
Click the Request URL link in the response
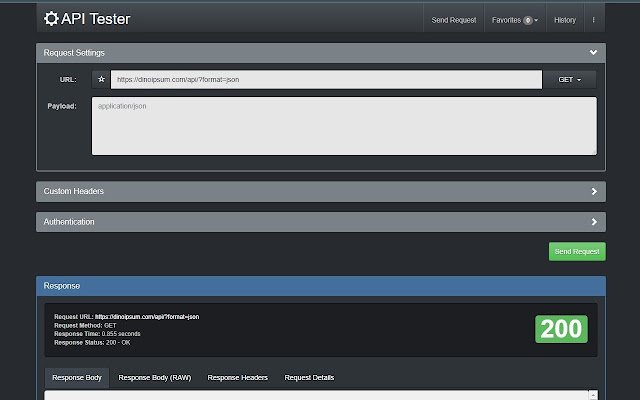click(147, 317)
